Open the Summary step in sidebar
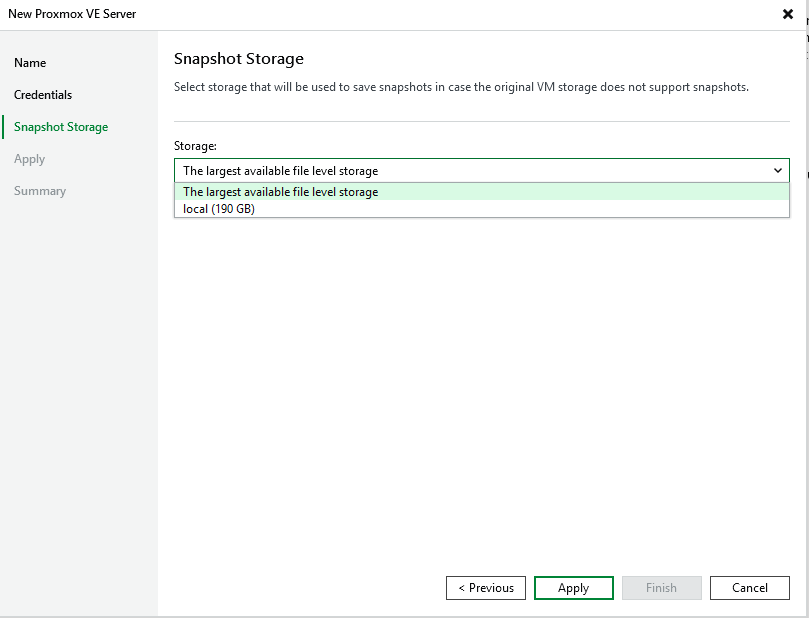 click(x=40, y=191)
